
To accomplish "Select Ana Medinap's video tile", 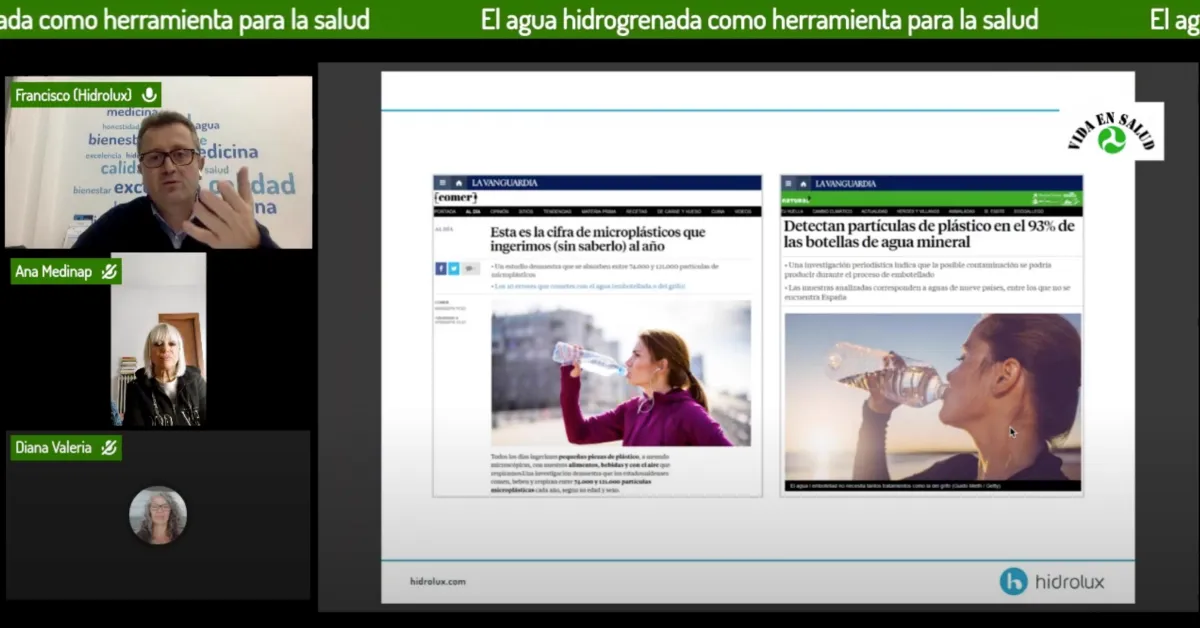I will pos(158,340).
